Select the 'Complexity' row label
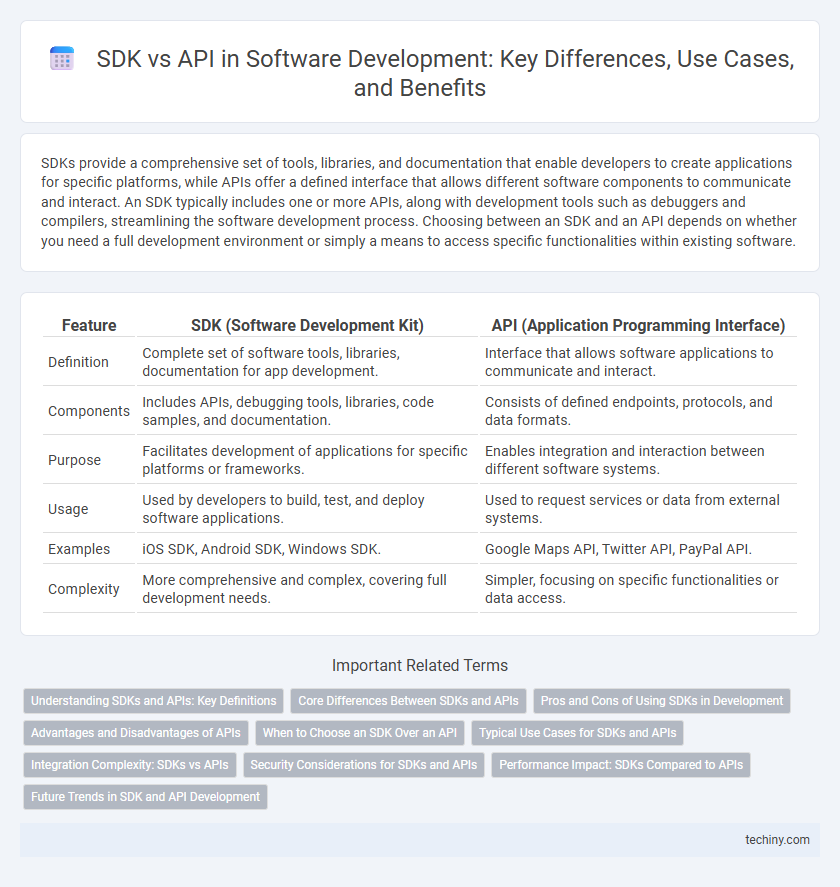 83,589
